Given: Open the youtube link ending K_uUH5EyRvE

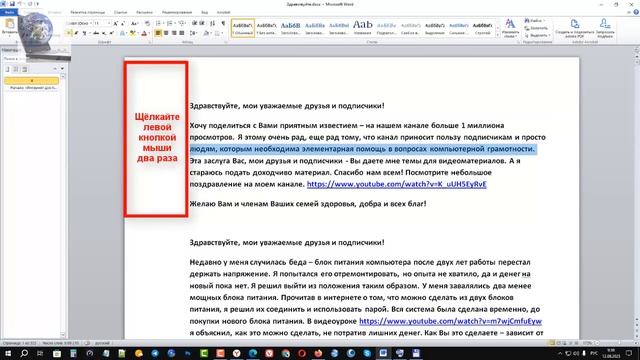Looking at the screenshot, I should pos(396,184).
